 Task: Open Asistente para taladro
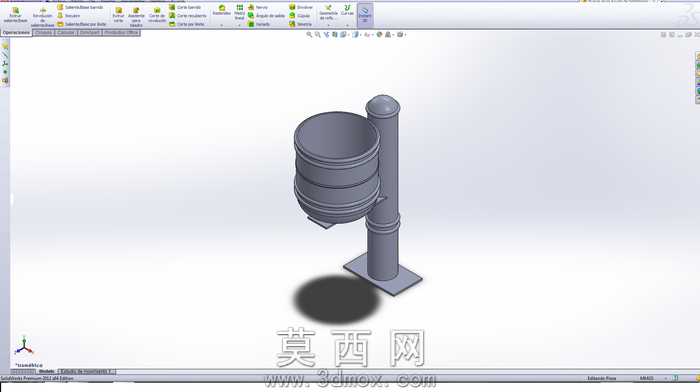(x=136, y=17)
